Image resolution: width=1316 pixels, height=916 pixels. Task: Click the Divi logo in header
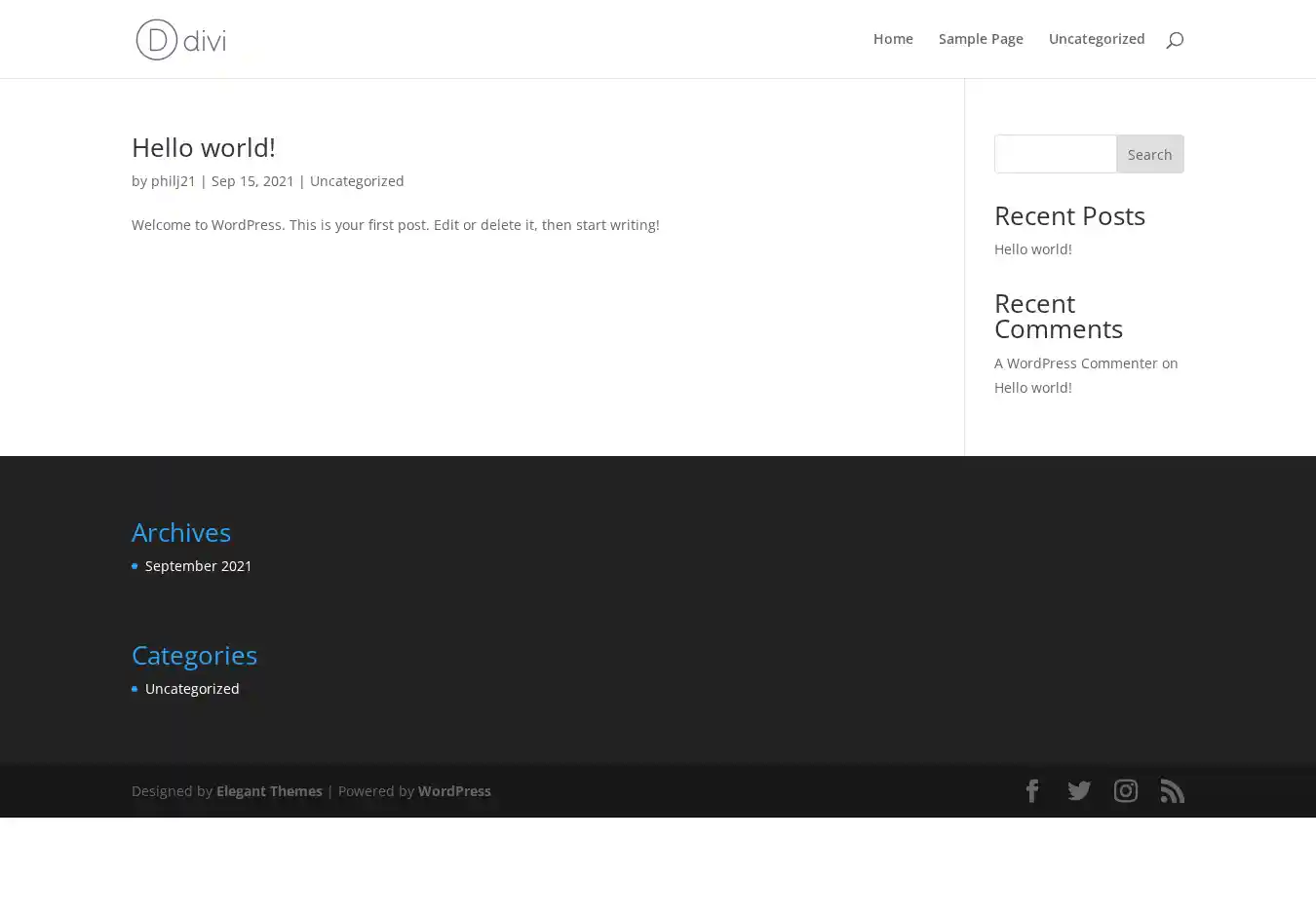[x=180, y=40]
